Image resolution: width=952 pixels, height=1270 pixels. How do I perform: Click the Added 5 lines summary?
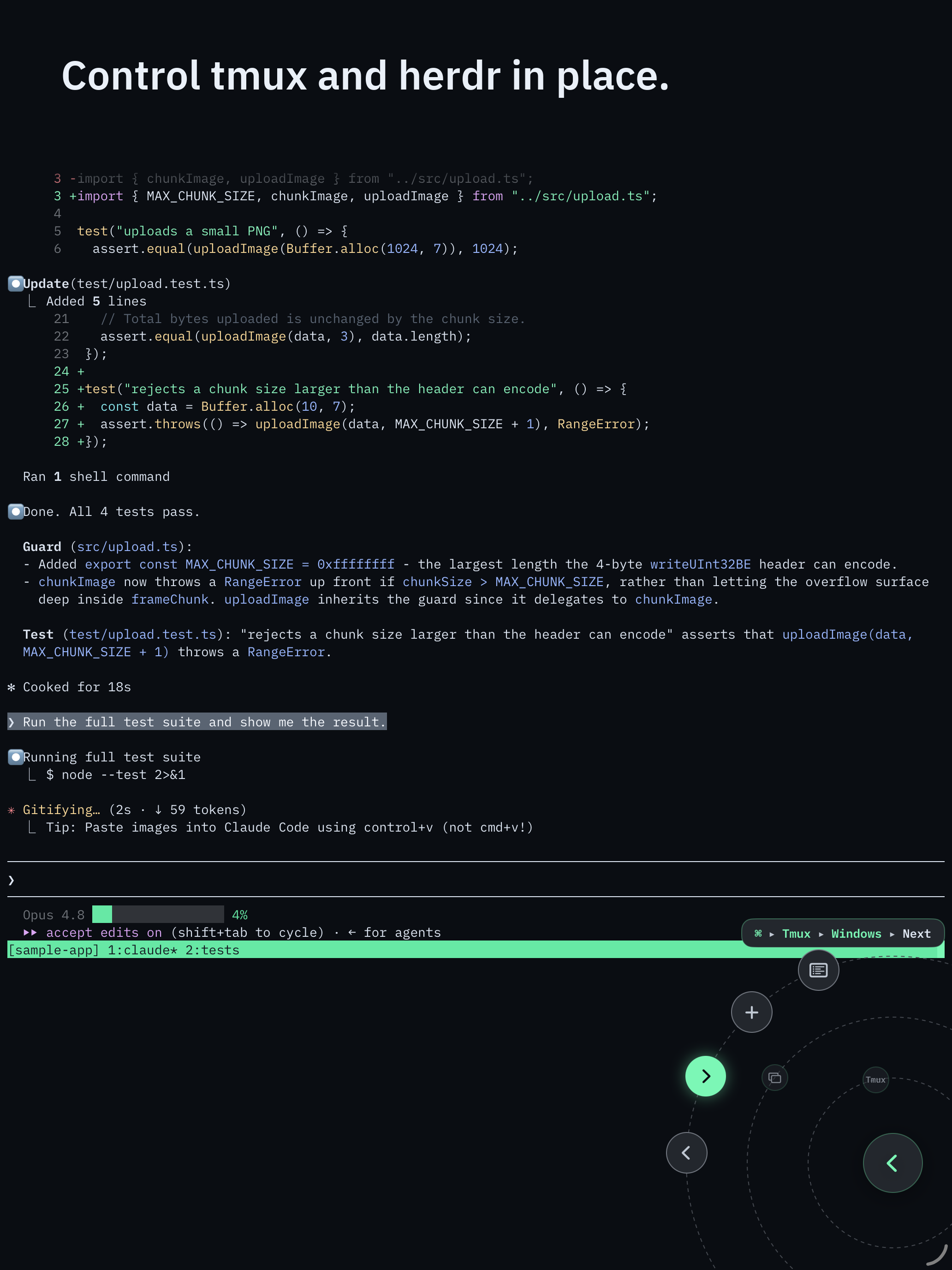point(96,301)
